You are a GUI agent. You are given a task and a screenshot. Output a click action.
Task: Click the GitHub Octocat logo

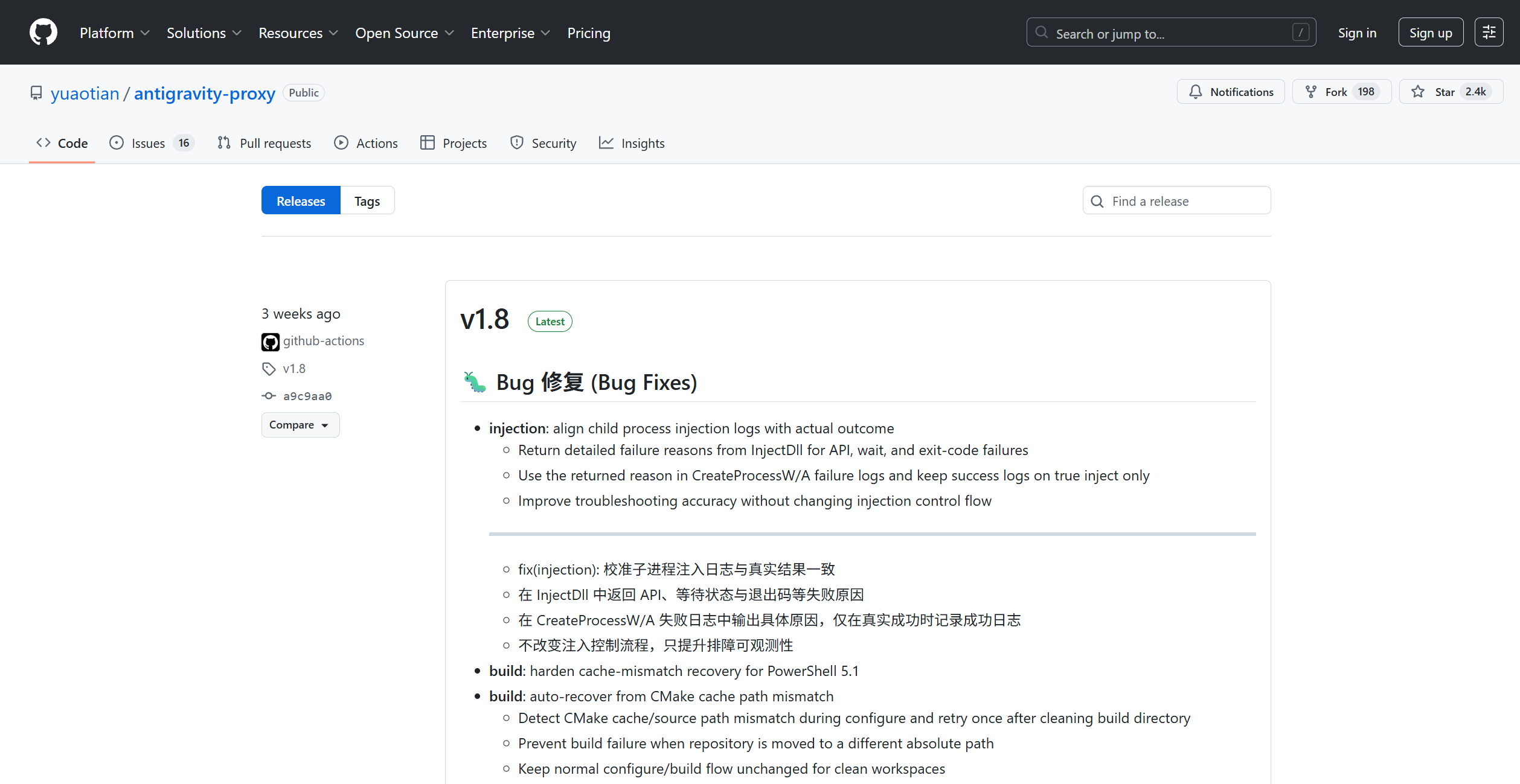tap(43, 33)
